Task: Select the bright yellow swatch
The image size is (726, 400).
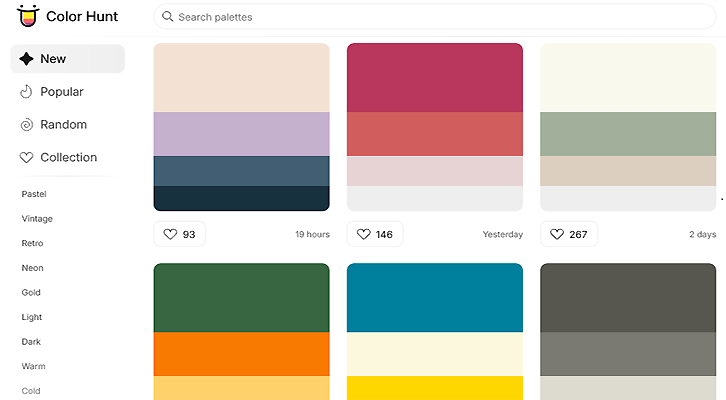Action: 435,388
